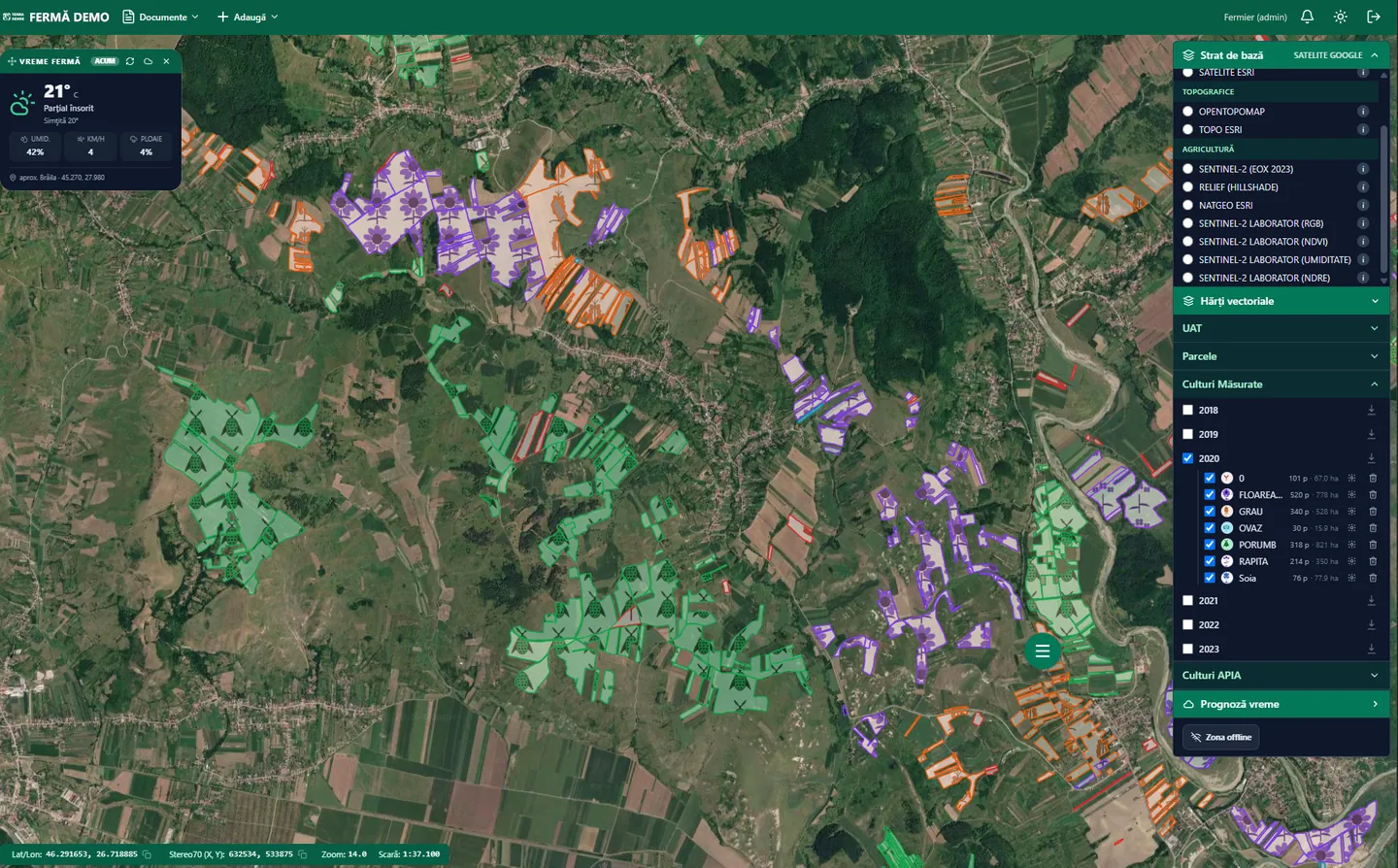The height and width of the screenshot is (868, 1398).
Task: Open style settings for RAPITA layer
Action: 1351,561
